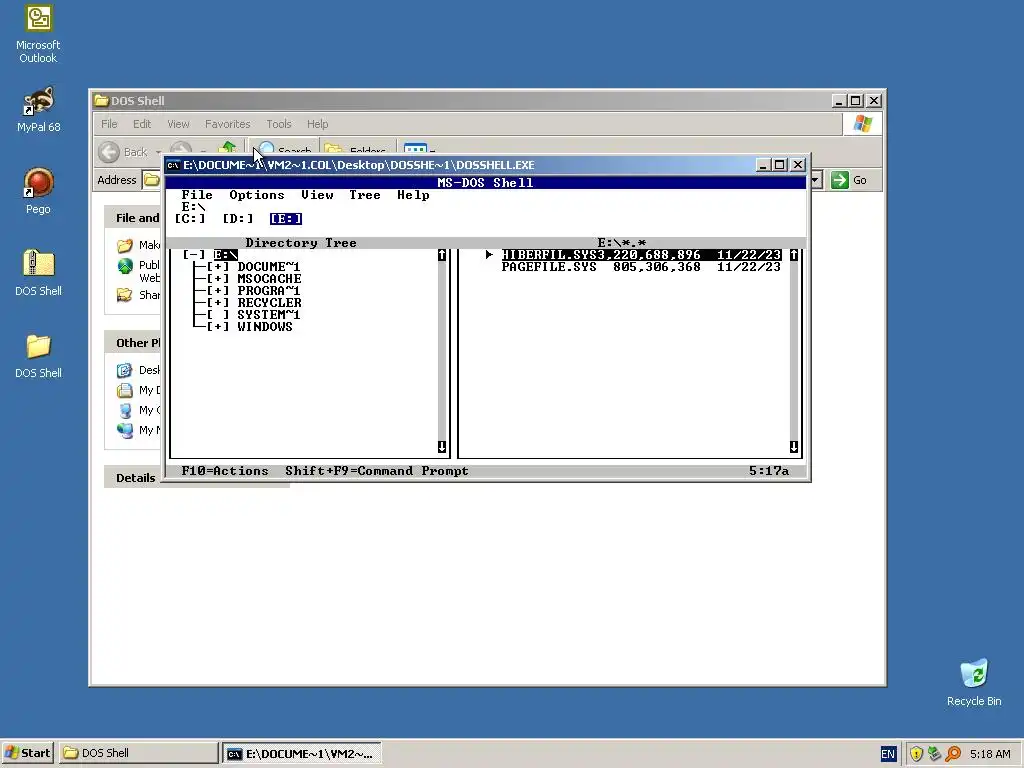The width and height of the screenshot is (1024, 768).
Task: Open the Tree menu in MS-DOS Shell
Action: click(x=364, y=195)
